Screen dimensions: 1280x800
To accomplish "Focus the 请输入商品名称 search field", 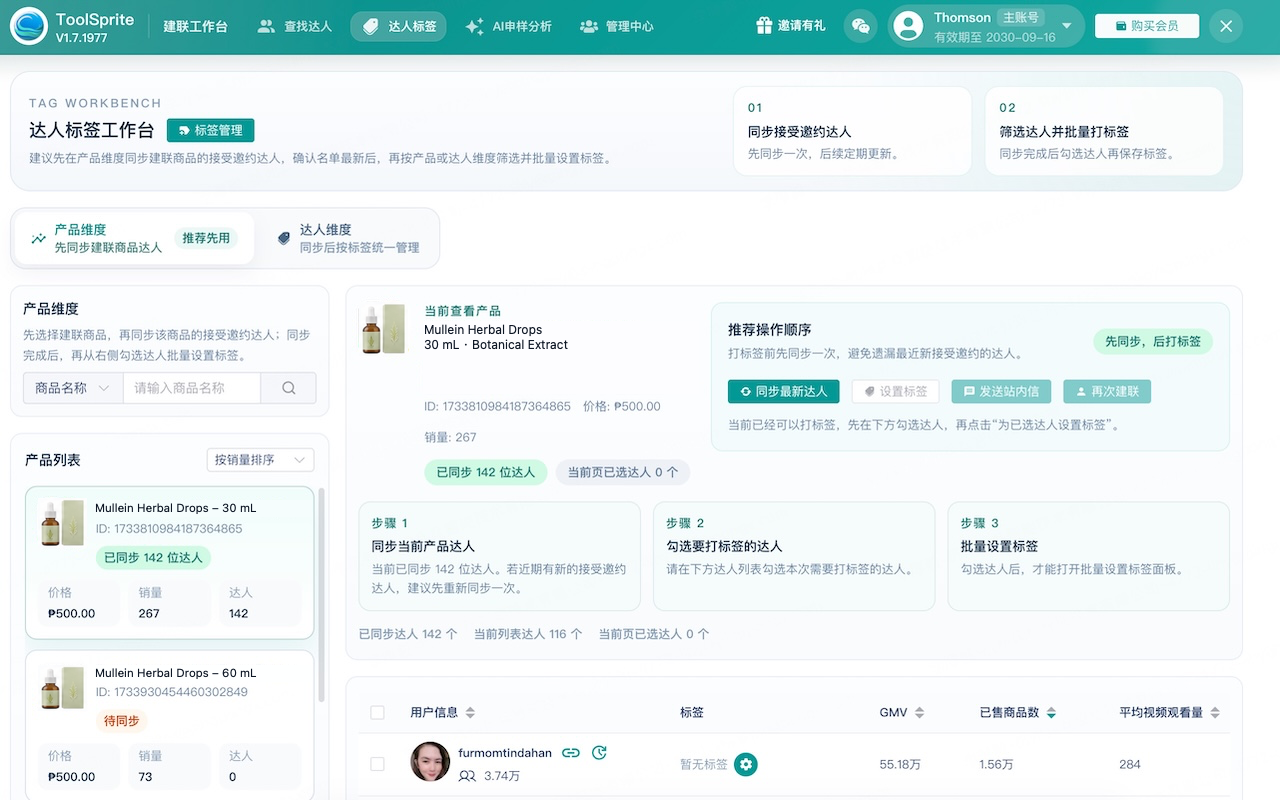I will [191, 388].
